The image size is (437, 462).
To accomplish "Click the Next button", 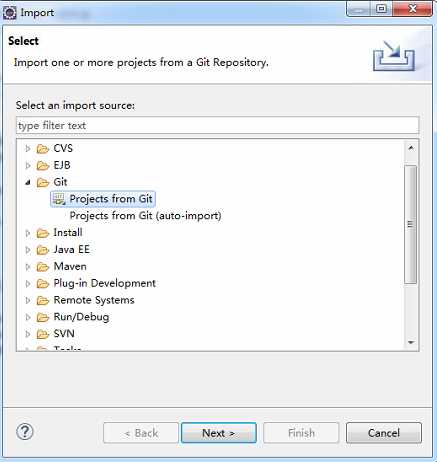I will (219, 433).
